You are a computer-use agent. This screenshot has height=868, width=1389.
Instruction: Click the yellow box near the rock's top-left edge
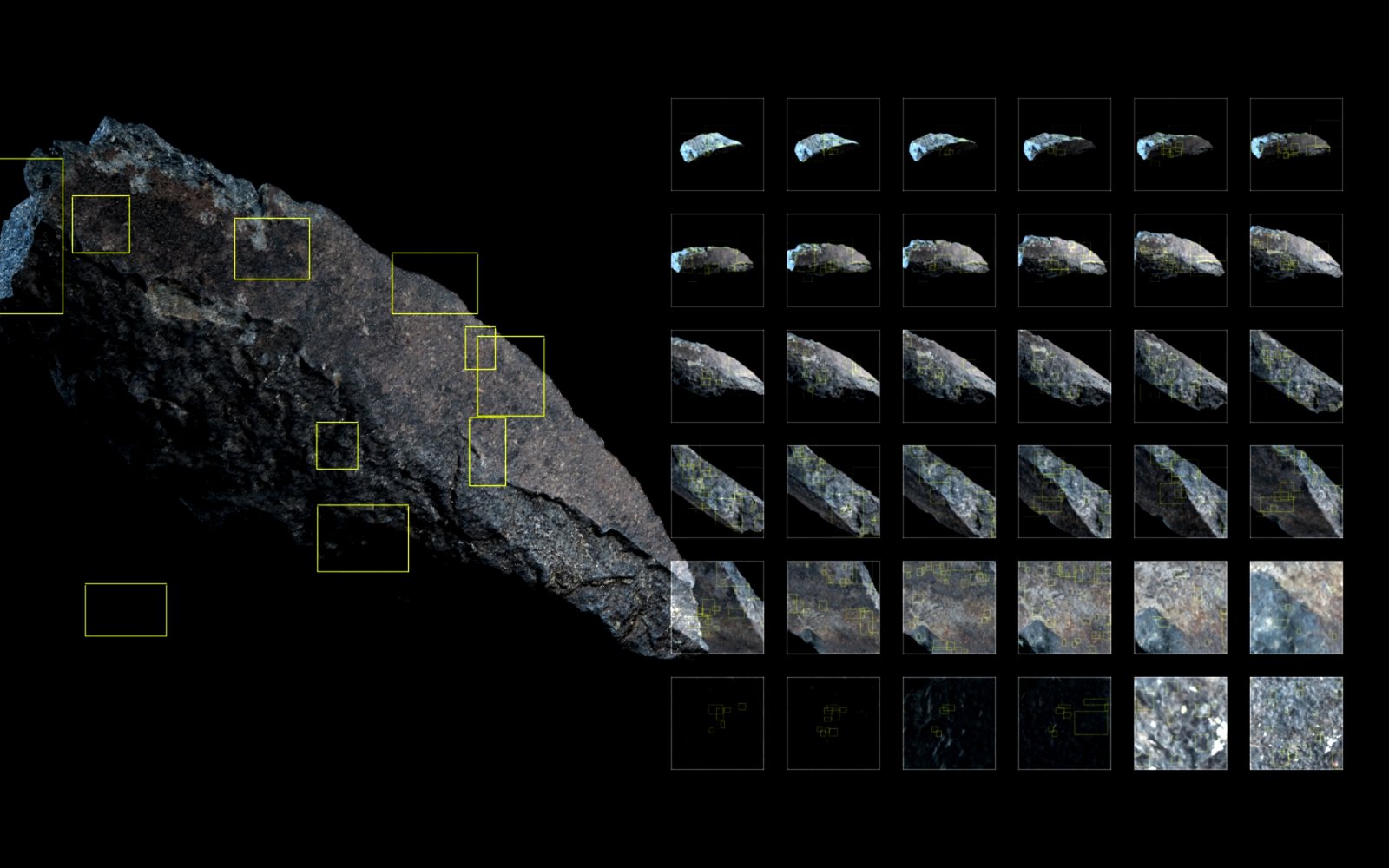(x=30, y=234)
